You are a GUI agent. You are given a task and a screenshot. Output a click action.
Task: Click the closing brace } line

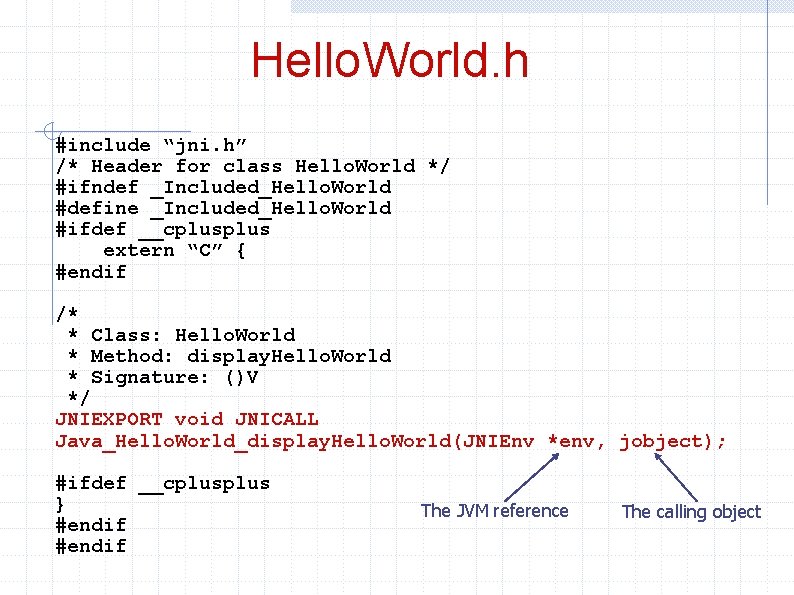(x=60, y=504)
